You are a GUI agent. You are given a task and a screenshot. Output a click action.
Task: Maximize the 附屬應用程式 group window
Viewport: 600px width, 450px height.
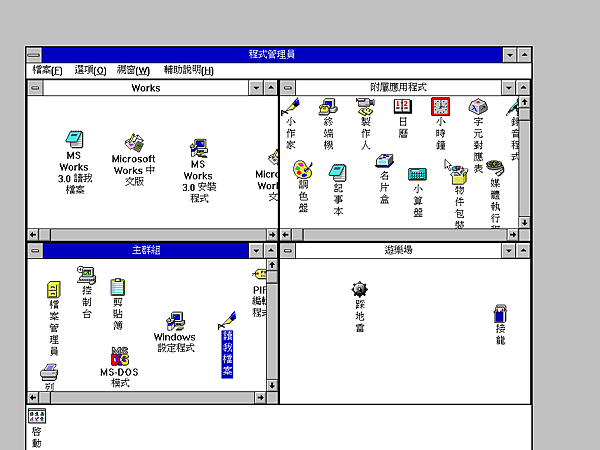click(x=523, y=88)
